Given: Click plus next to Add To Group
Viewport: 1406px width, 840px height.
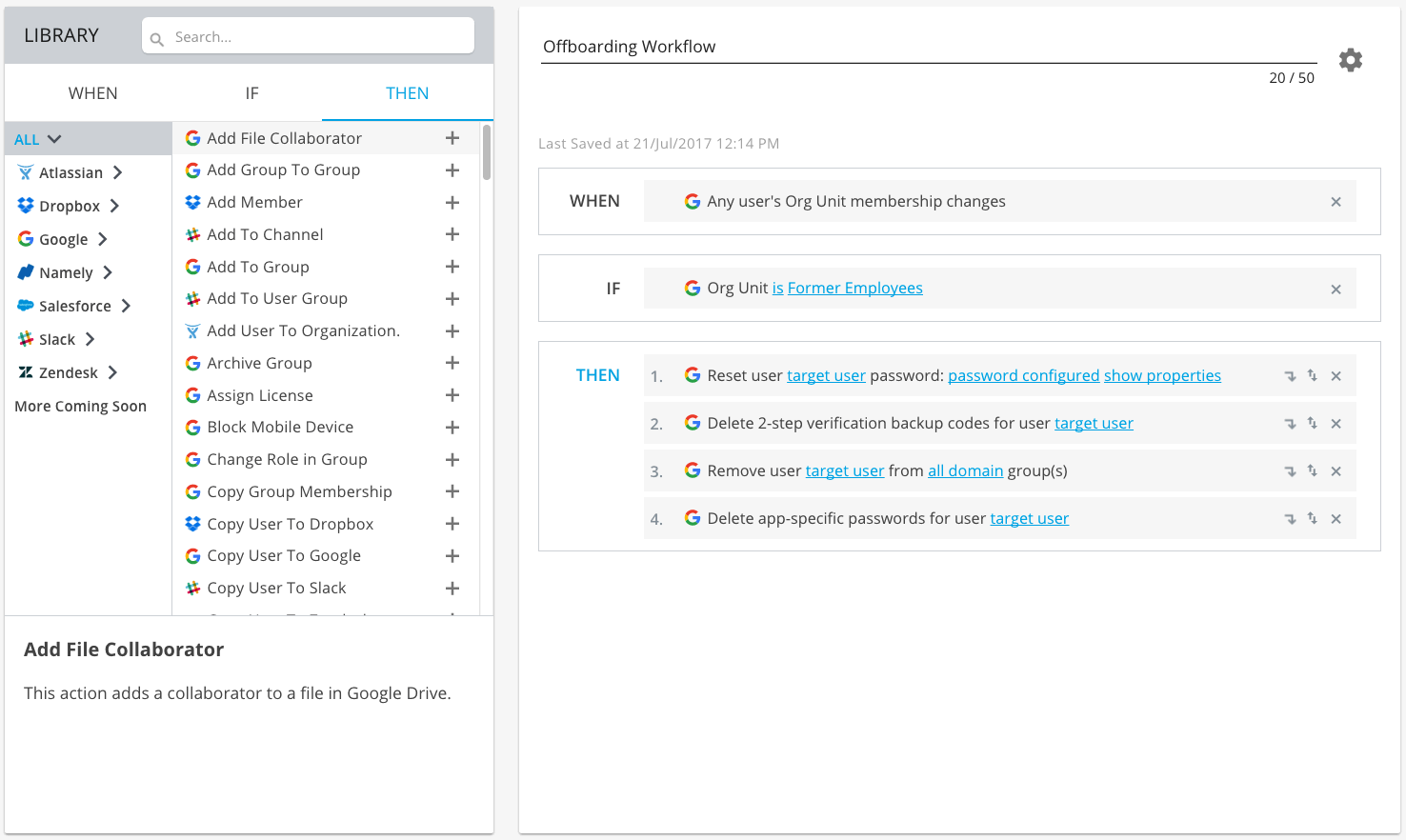Looking at the screenshot, I should tap(452, 267).
